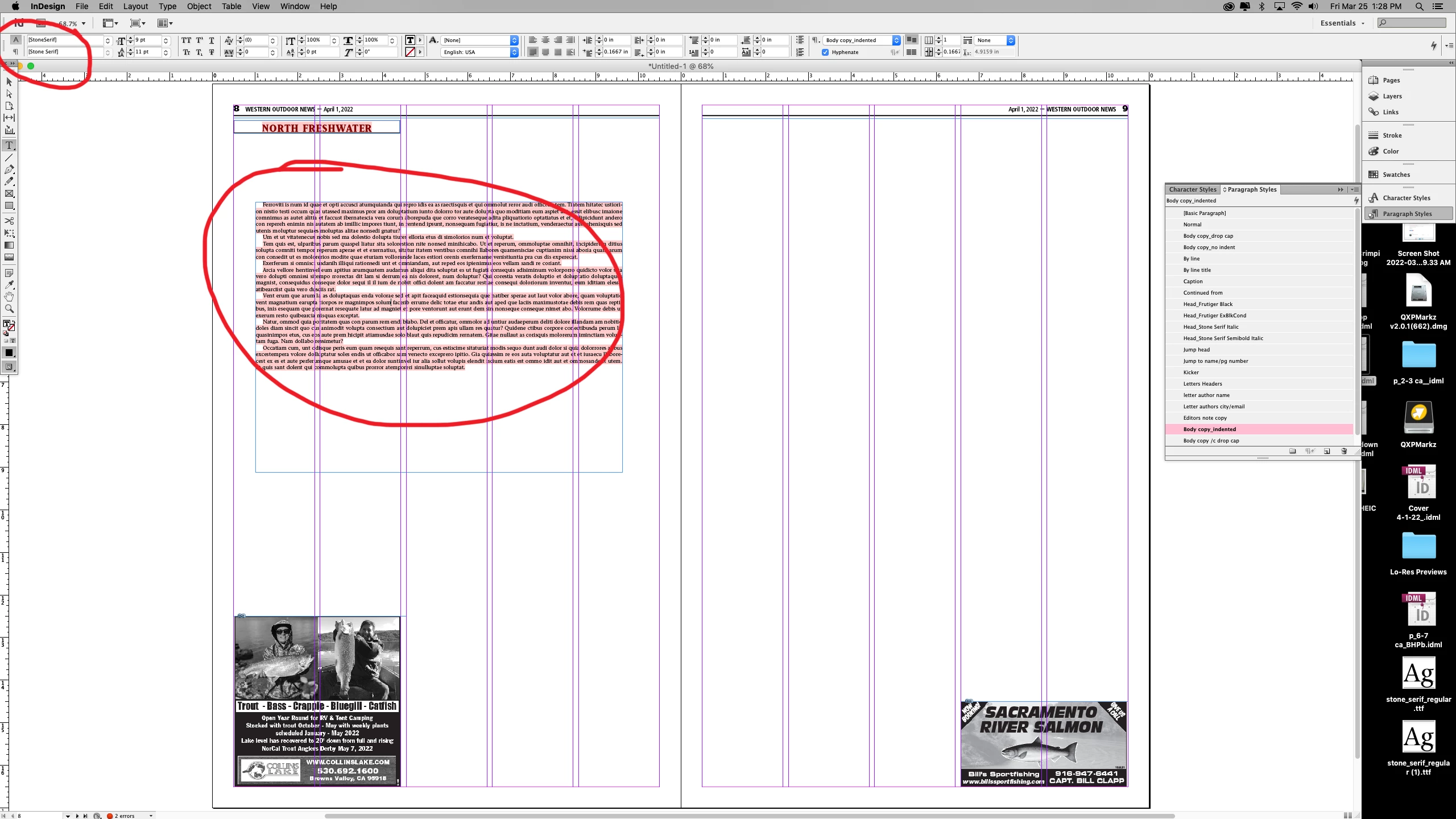1456x819 pixels.
Task: Activate the Zoom tool magnifier
Action: tap(9, 309)
